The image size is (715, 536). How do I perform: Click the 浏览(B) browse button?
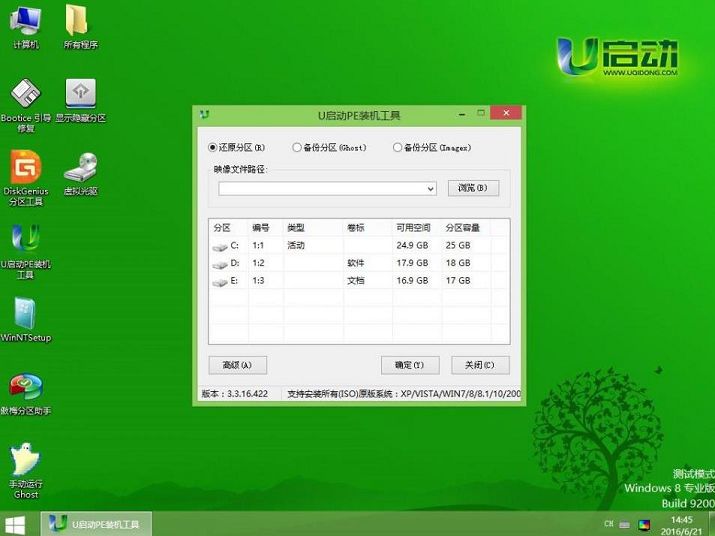[x=473, y=188]
